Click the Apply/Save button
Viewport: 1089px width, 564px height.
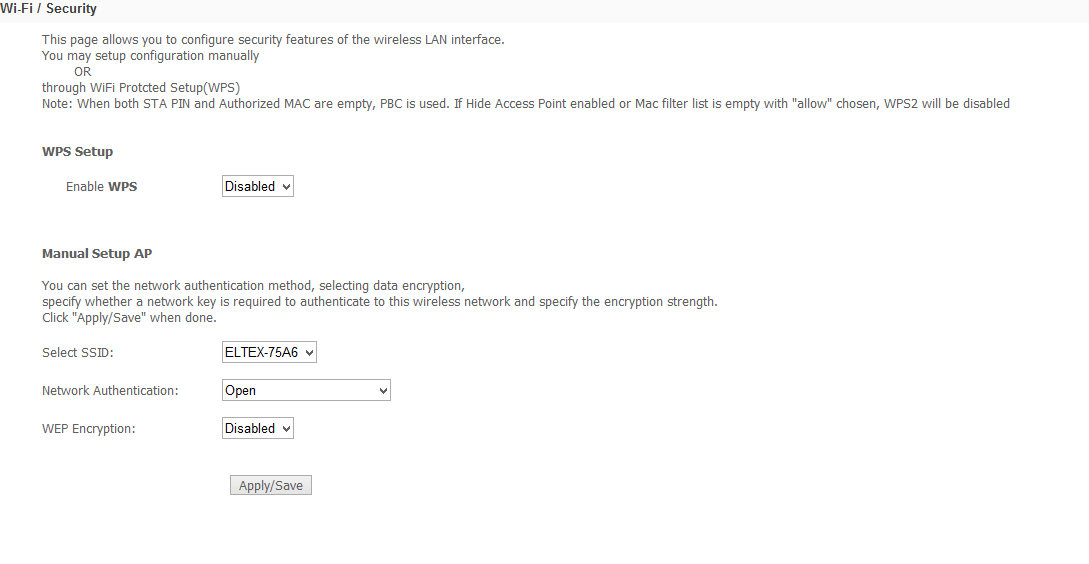tap(271, 486)
